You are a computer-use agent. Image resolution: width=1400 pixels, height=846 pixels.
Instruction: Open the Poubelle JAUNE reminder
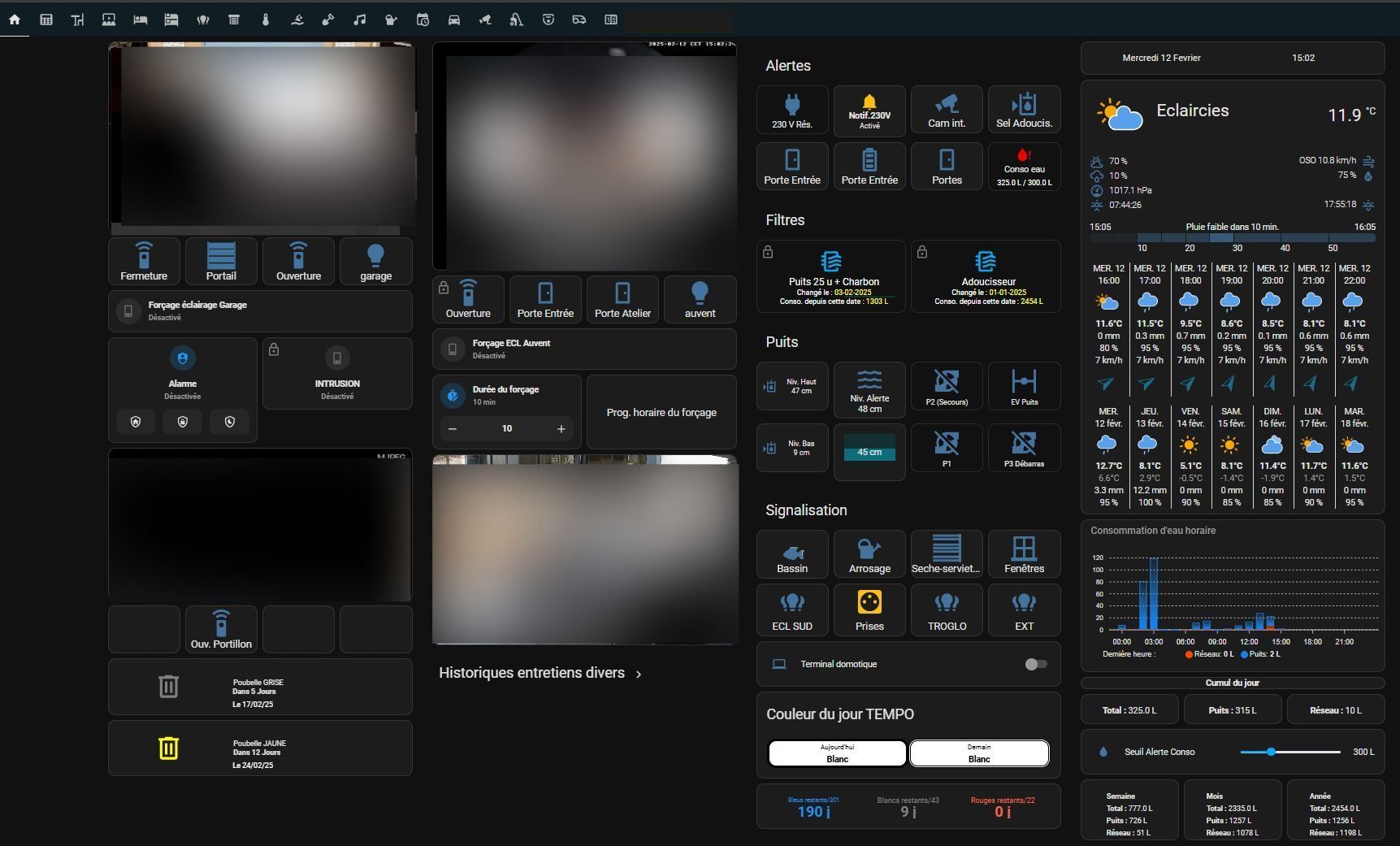pyautogui.click(x=260, y=748)
